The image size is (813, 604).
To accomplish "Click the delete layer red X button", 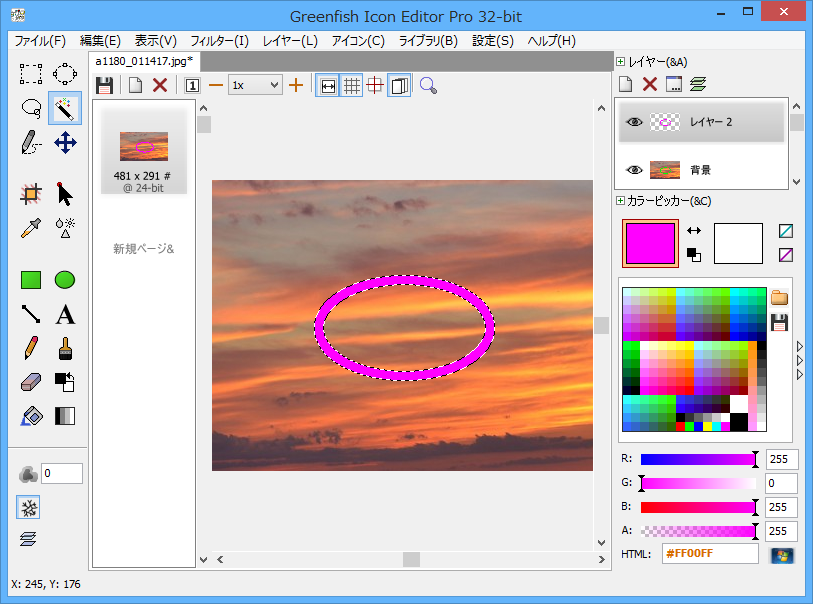I will pos(650,85).
